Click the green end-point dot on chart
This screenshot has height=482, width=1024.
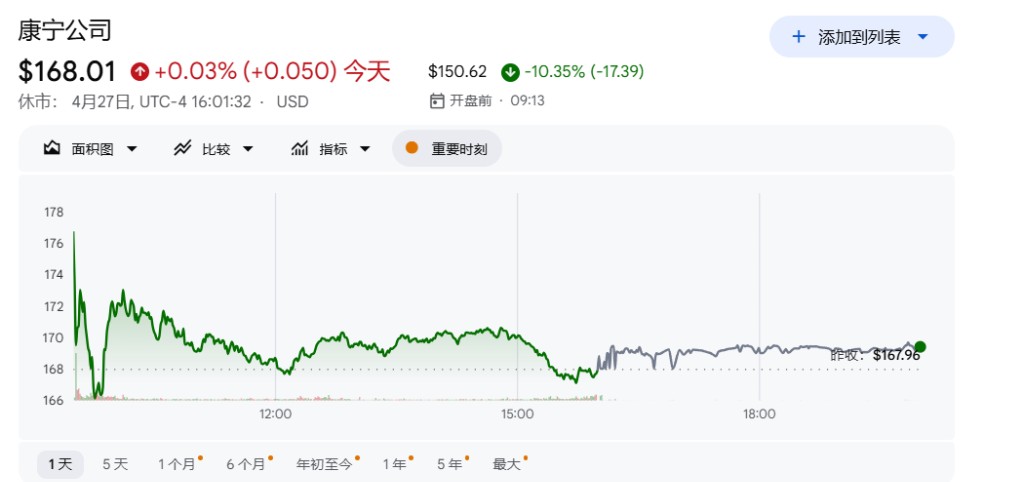point(920,347)
